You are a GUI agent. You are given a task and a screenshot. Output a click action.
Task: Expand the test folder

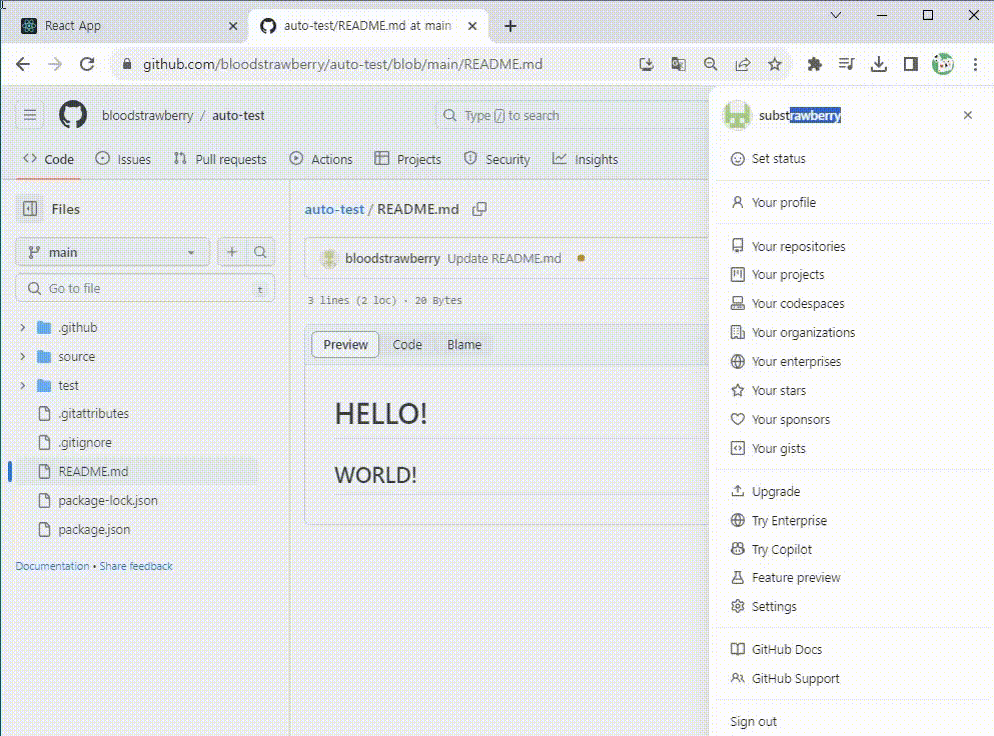click(23, 385)
